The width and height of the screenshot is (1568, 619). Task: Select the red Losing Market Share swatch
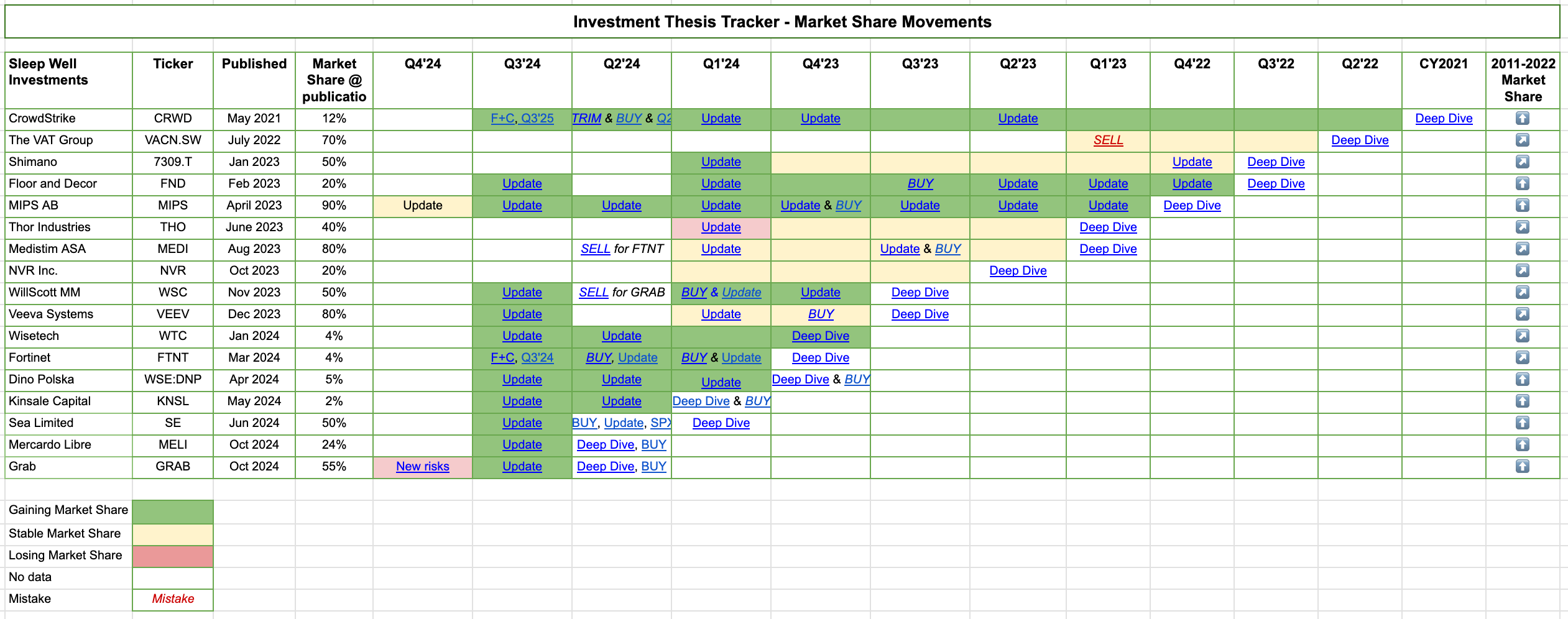pyautogui.click(x=173, y=556)
